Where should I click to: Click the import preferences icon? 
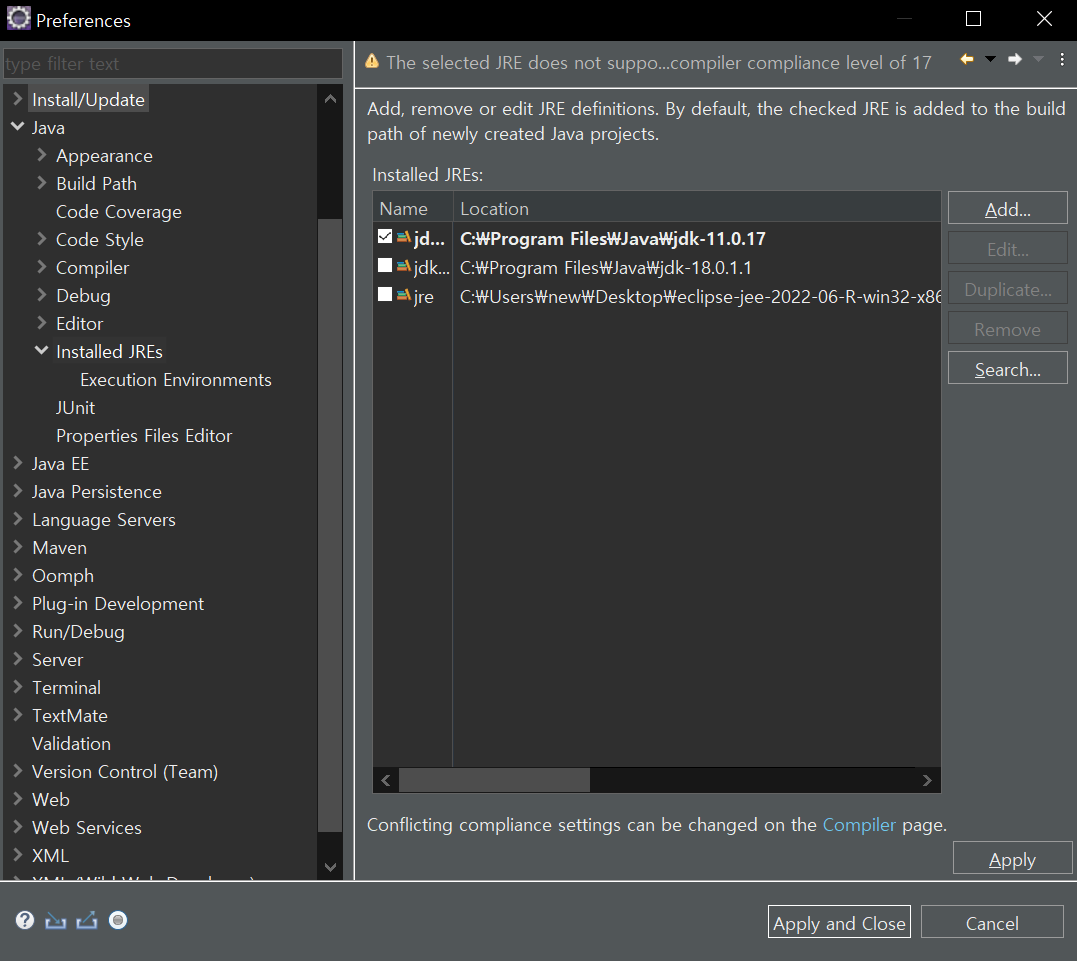56,920
